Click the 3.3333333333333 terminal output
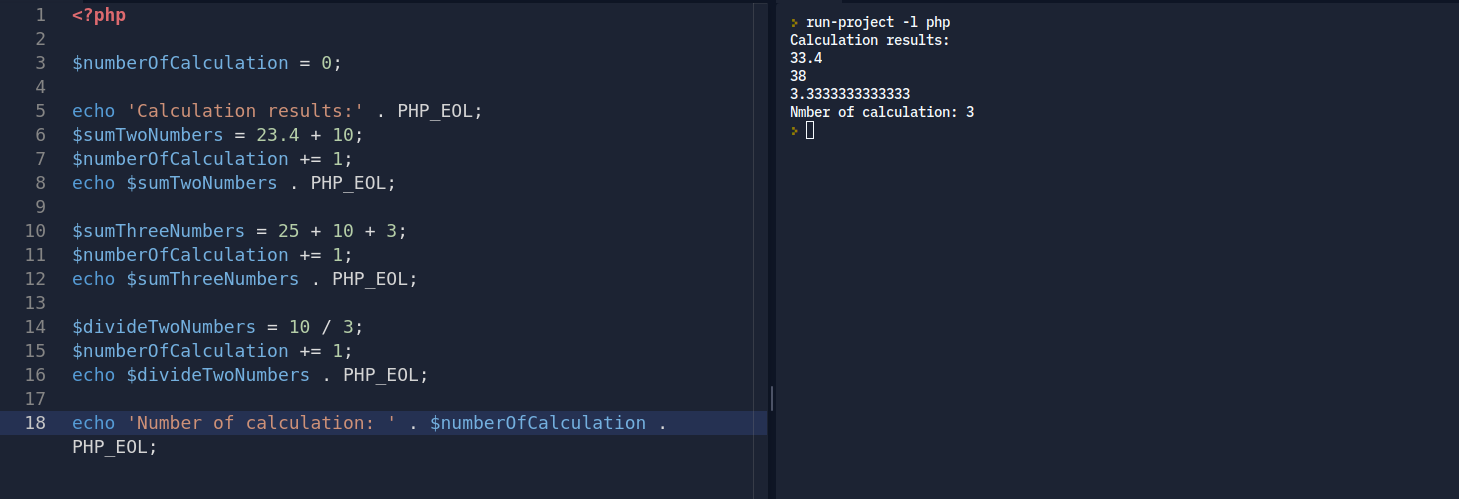Image resolution: width=1459 pixels, height=499 pixels. [x=849, y=94]
